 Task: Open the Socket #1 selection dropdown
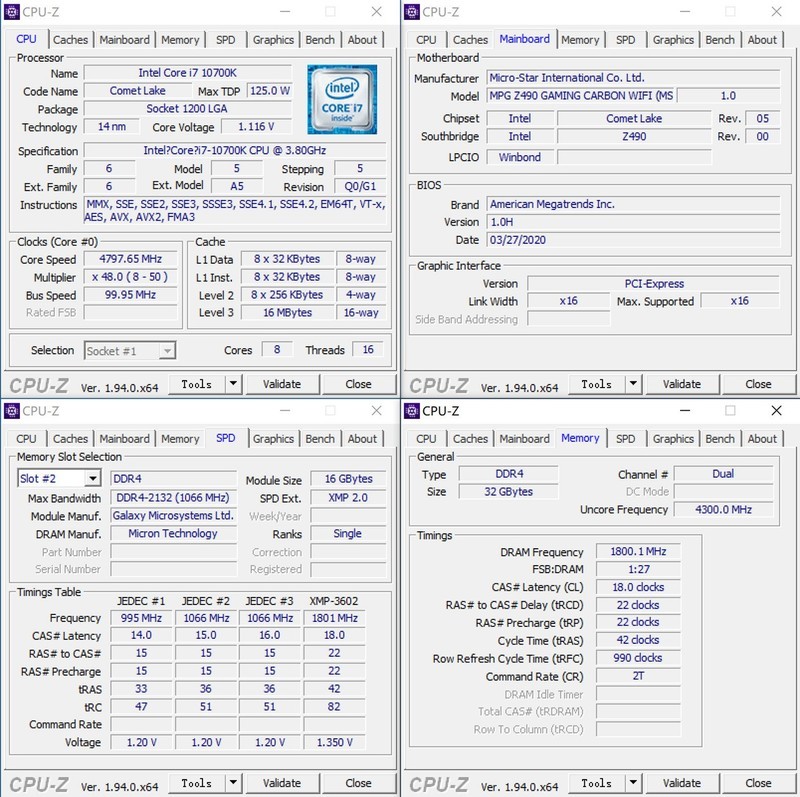click(x=129, y=350)
